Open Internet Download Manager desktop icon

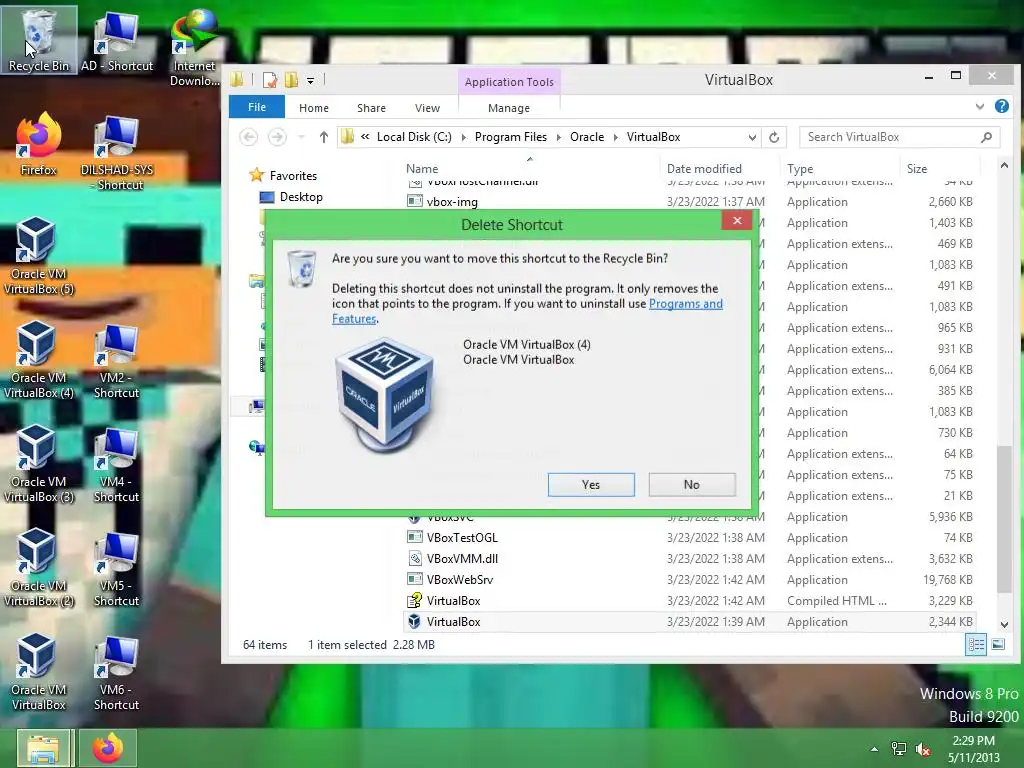(194, 47)
